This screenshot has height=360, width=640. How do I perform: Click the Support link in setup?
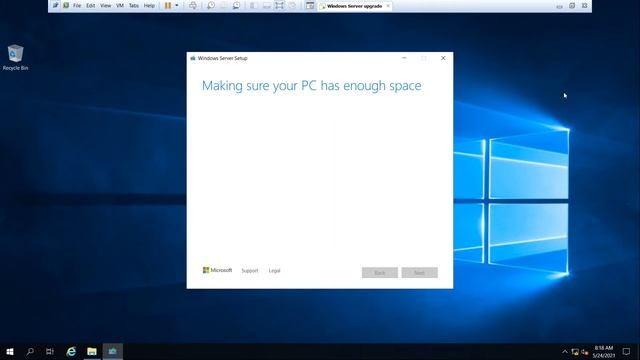tap(250, 271)
